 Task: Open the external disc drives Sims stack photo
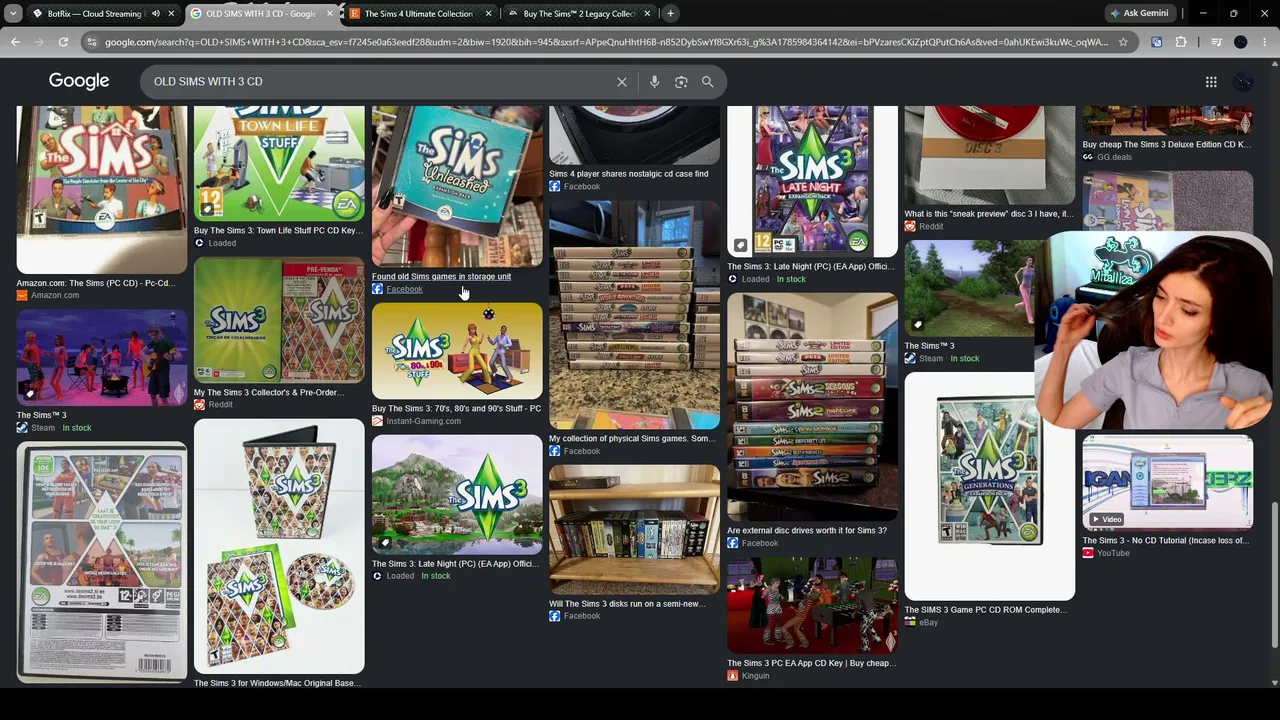812,406
